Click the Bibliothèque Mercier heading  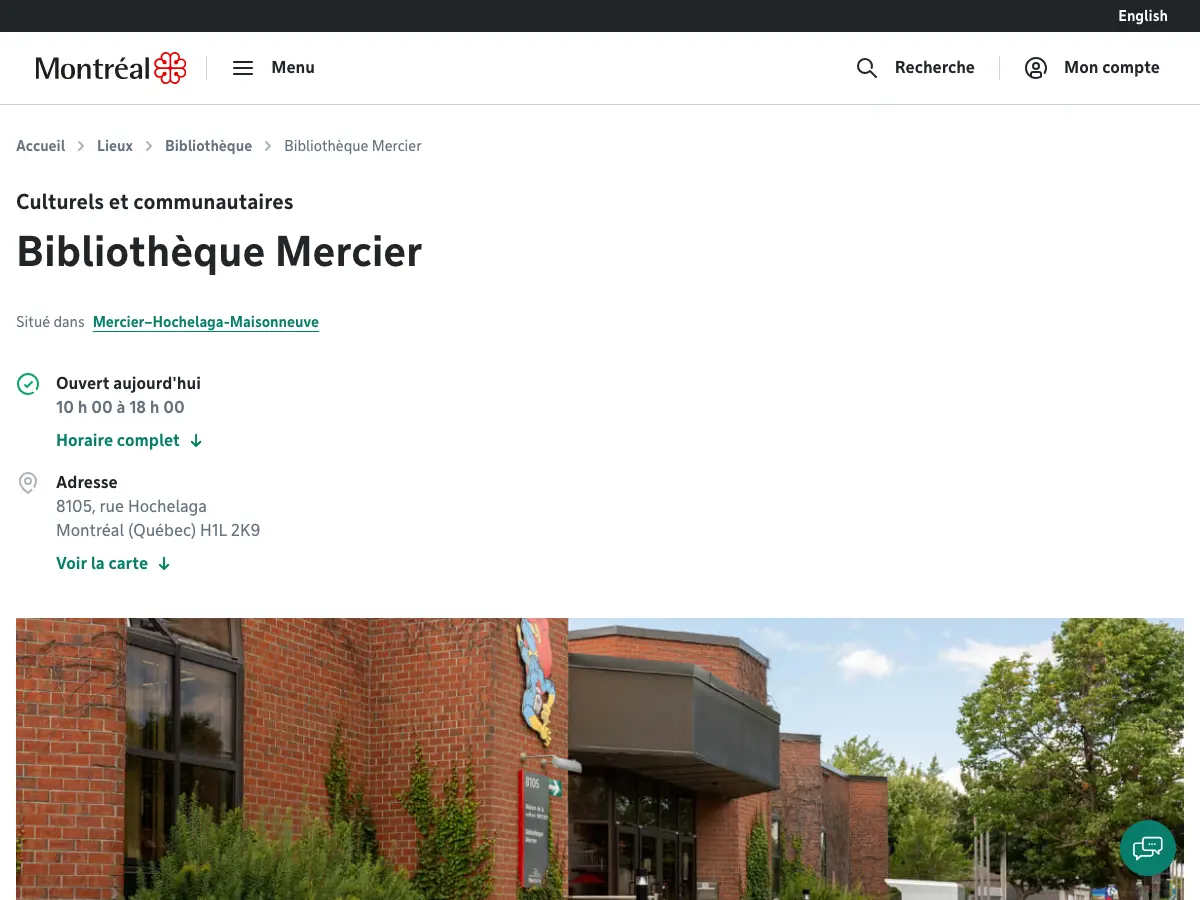tap(219, 252)
